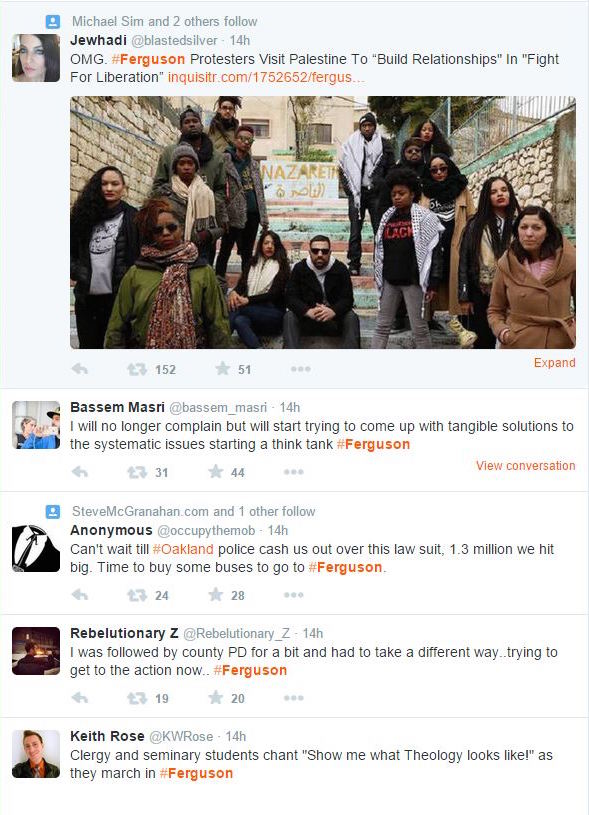589x815 pixels.
Task: Open Keith Rose's profile avatar
Action: pyautogui.click(x=36, y=754)
